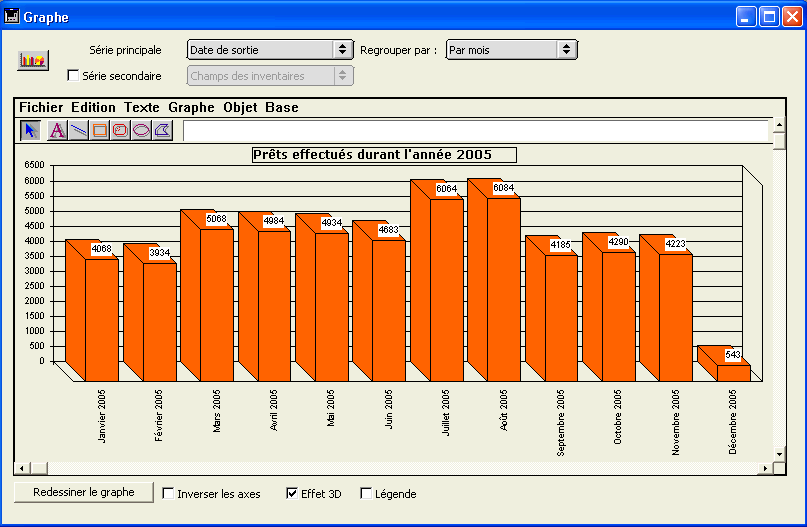The width and height of the screenshot is (807, 527).
Task: Select the line drawing tool
Action: point(78,130)
